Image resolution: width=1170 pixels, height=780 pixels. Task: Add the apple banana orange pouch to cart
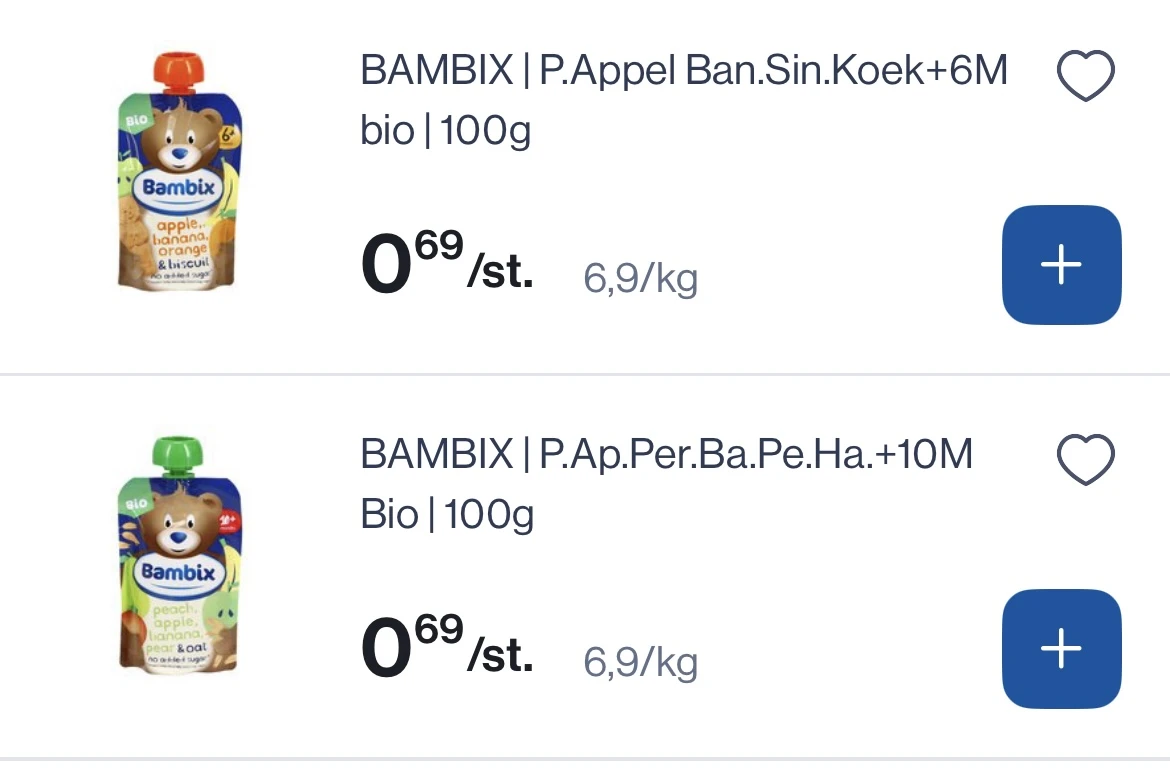coord(1061,264)
